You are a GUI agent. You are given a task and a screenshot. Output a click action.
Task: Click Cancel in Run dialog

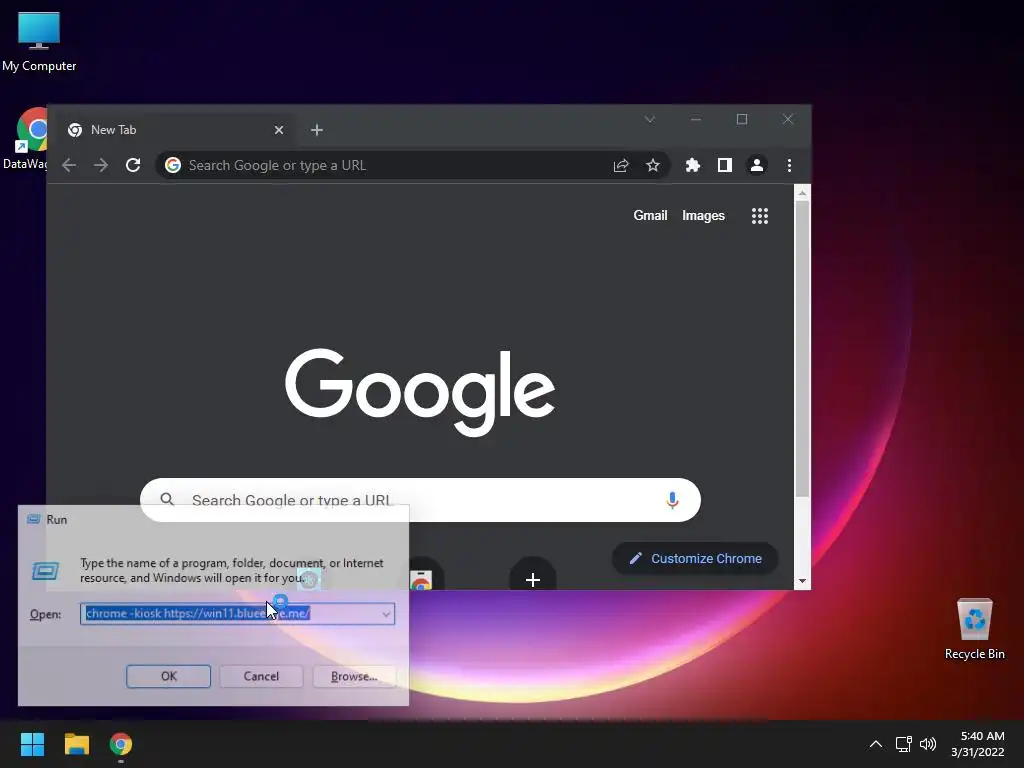(x=261, y=676)
